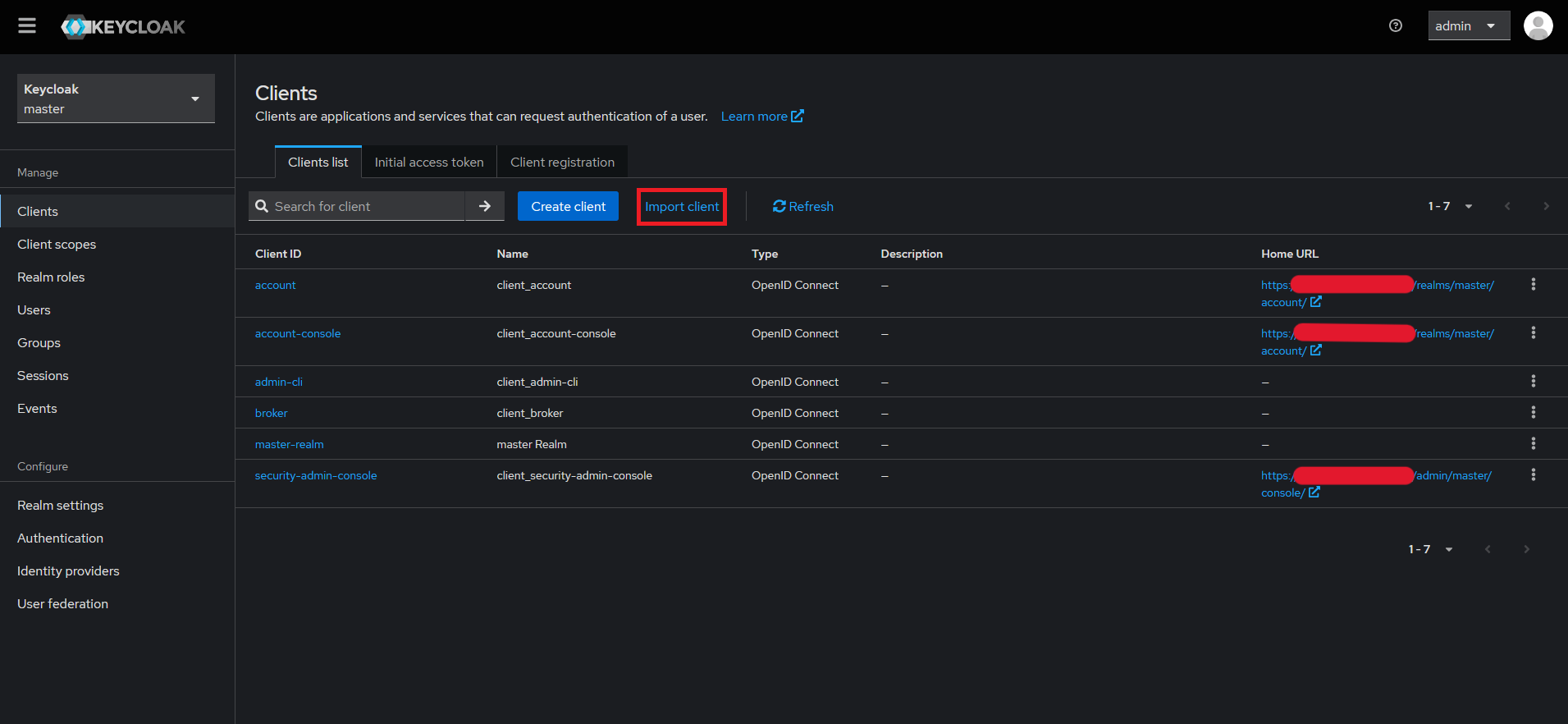The height and width of the screenshot is (724, 1568).
Task: Click the client_admin-cli name cell
Action: click(537, 382)
